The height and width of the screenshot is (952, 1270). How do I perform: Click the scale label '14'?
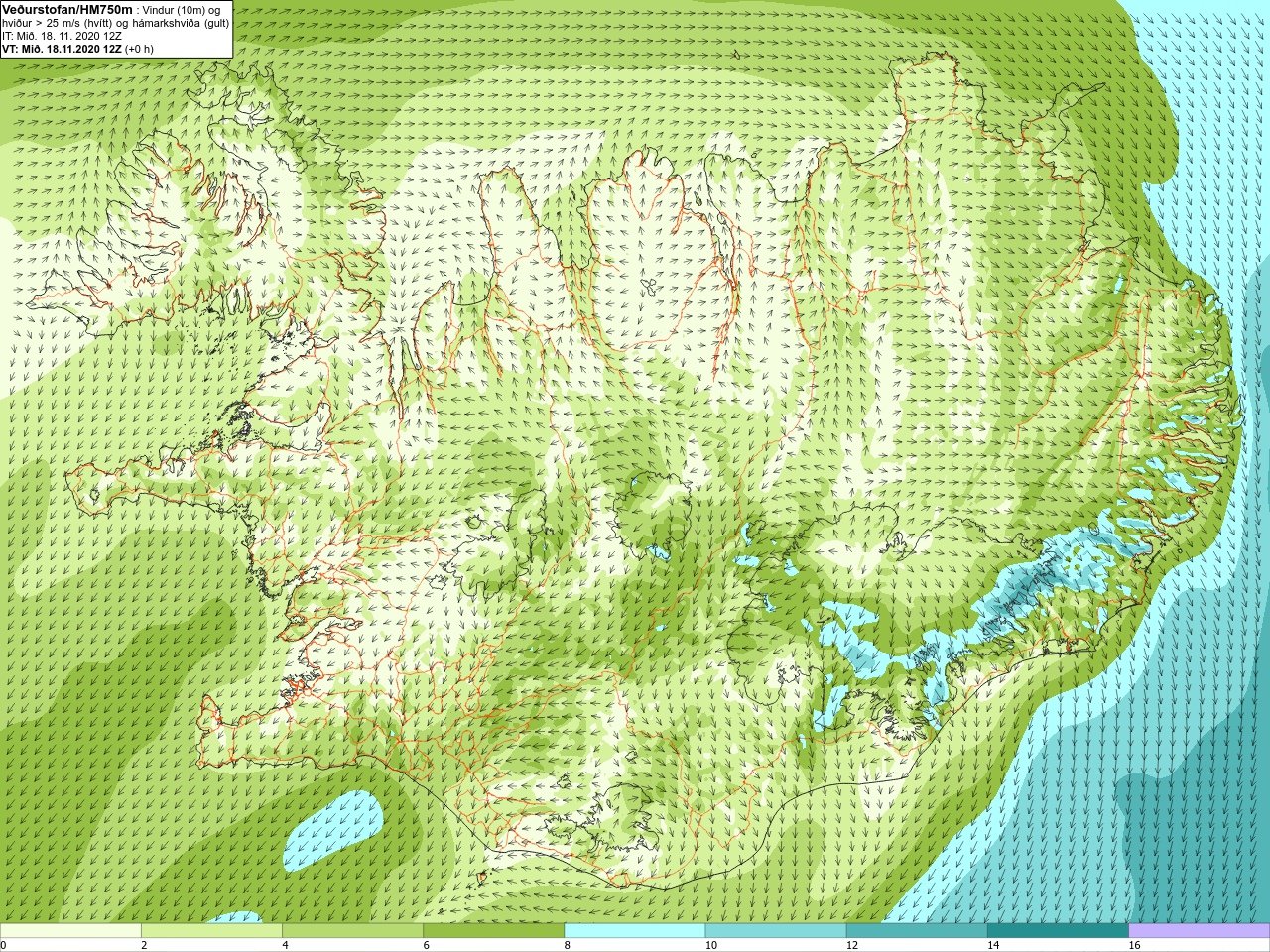(x=992, y=945)
